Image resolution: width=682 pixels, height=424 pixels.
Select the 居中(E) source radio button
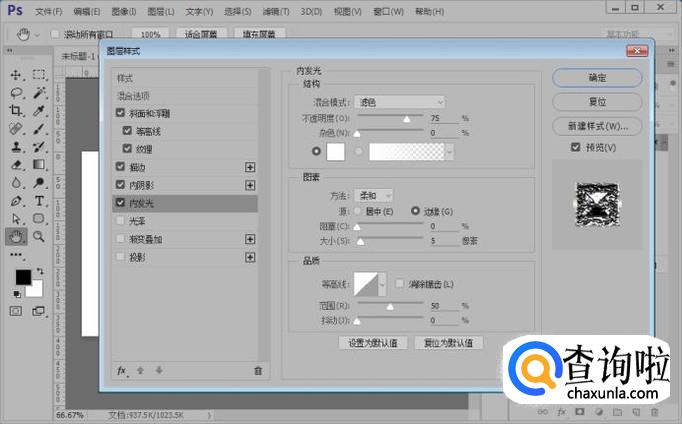[358, 211]
